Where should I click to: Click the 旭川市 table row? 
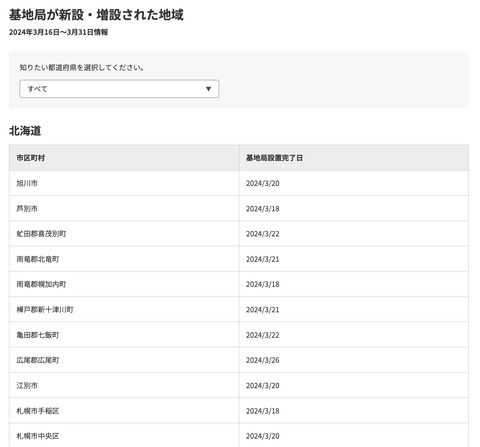[239, 183]
